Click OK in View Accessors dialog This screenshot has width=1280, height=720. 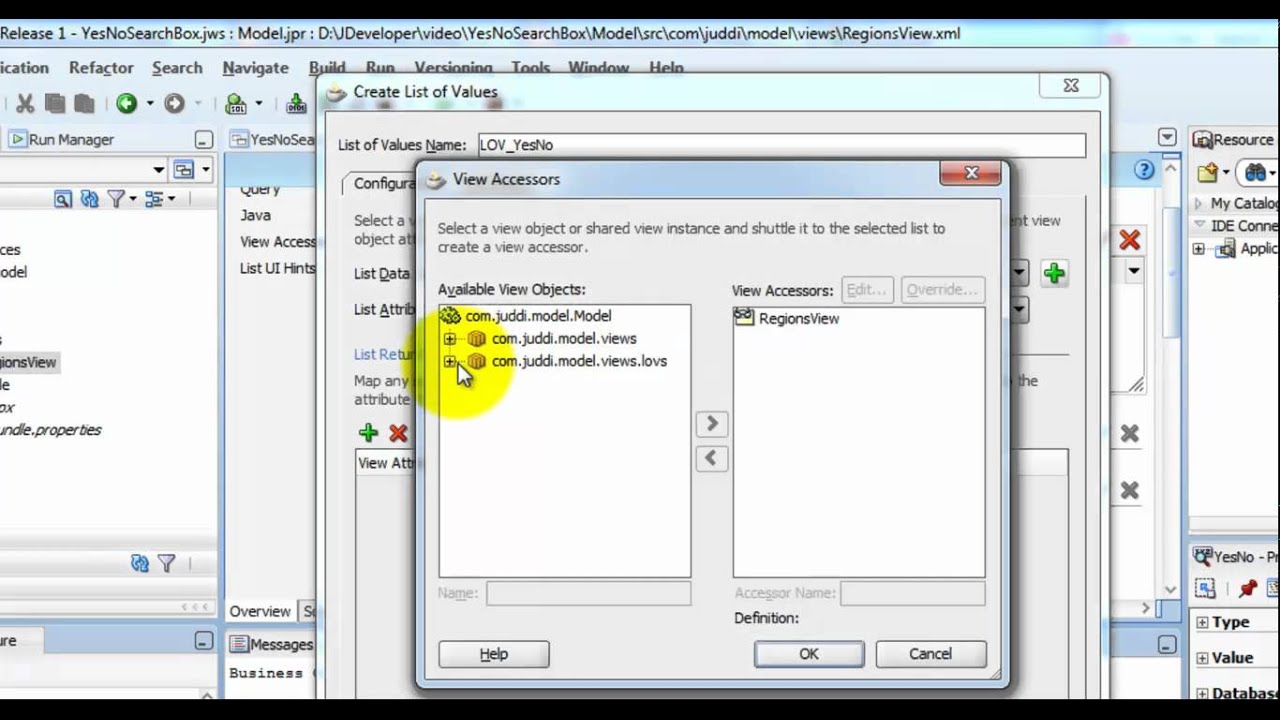click(809, 654)
